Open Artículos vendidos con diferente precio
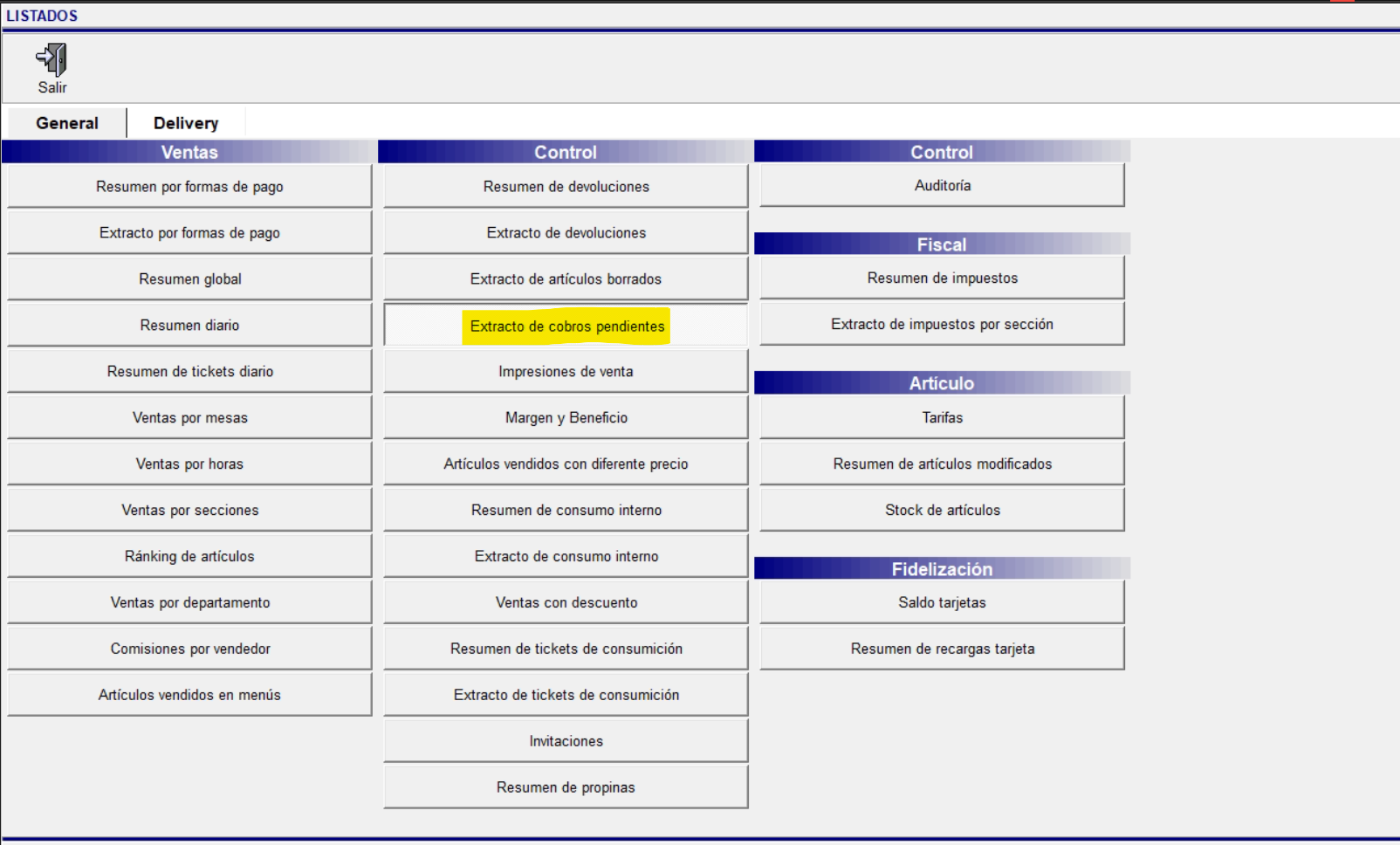Viewport: 1400px width, 845px height. coord(566,464)
